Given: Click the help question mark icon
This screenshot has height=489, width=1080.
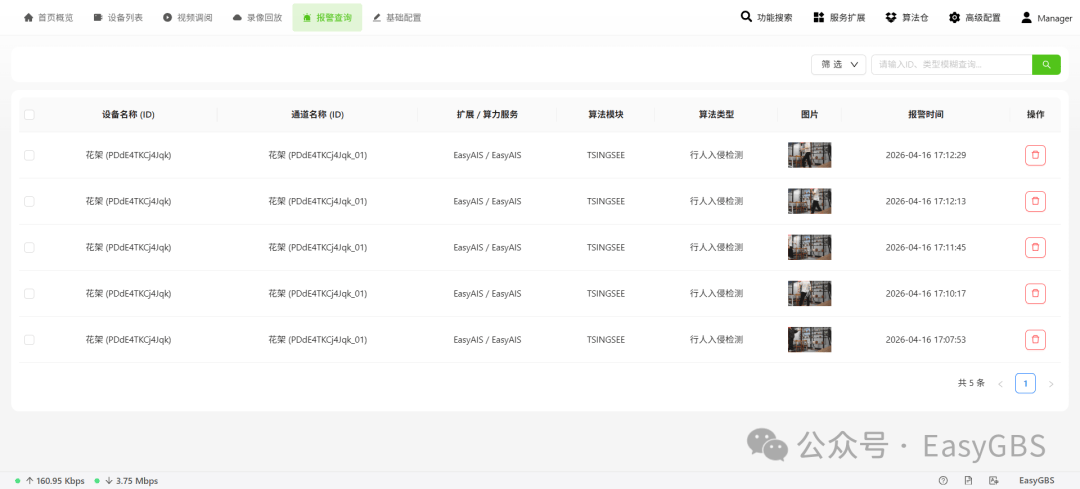Looking at the screenshot, I should (943, 481).
